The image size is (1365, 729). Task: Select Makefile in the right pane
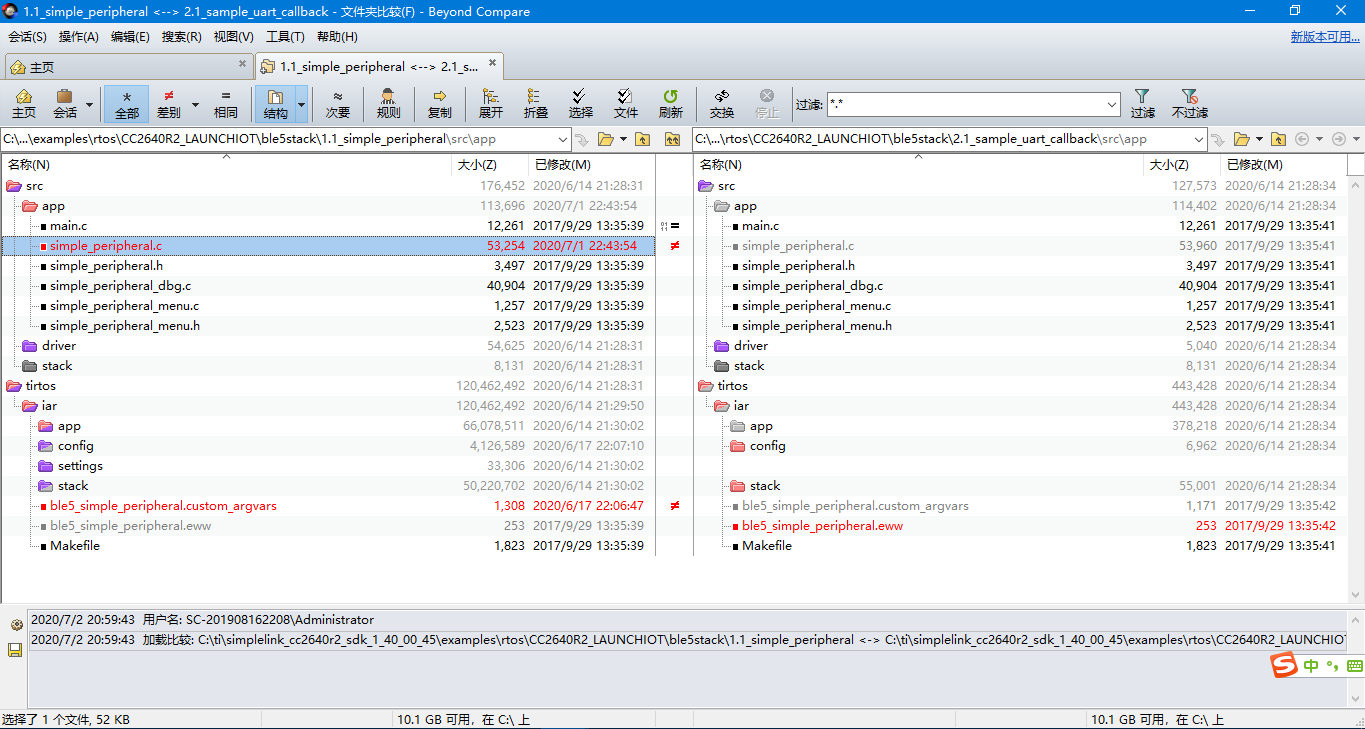tap(767, 546)
